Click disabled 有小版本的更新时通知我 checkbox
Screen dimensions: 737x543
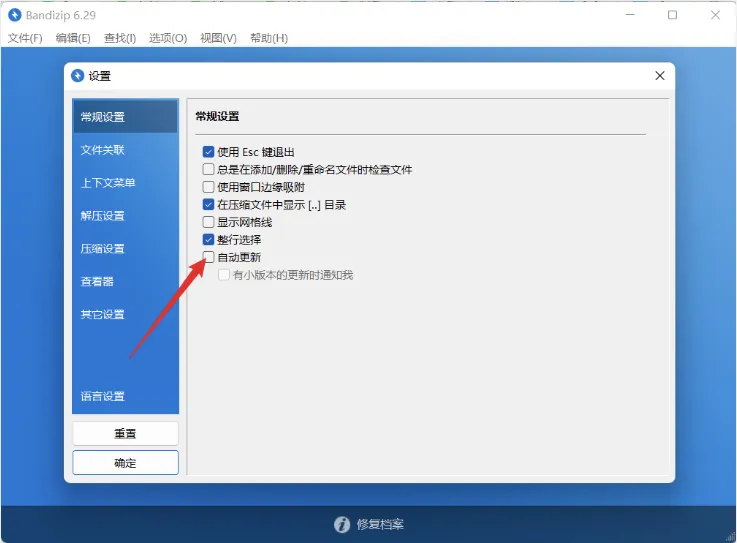(224, 275)
